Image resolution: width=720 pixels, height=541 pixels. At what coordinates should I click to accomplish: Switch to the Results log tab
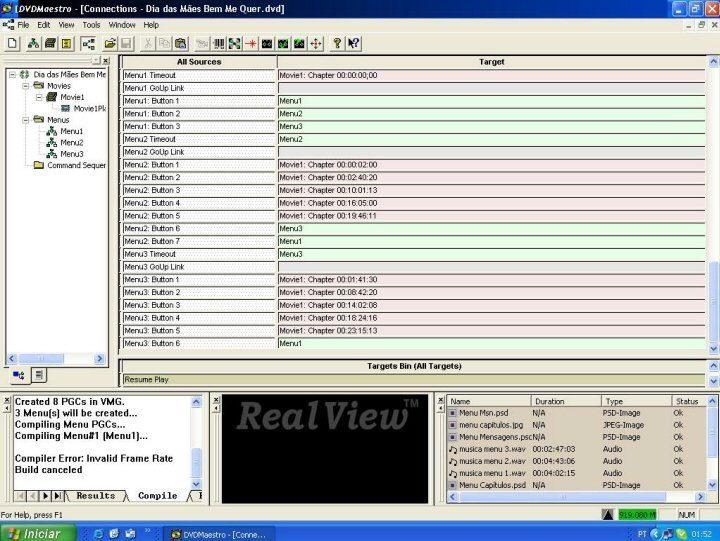(x=95, y=496)
